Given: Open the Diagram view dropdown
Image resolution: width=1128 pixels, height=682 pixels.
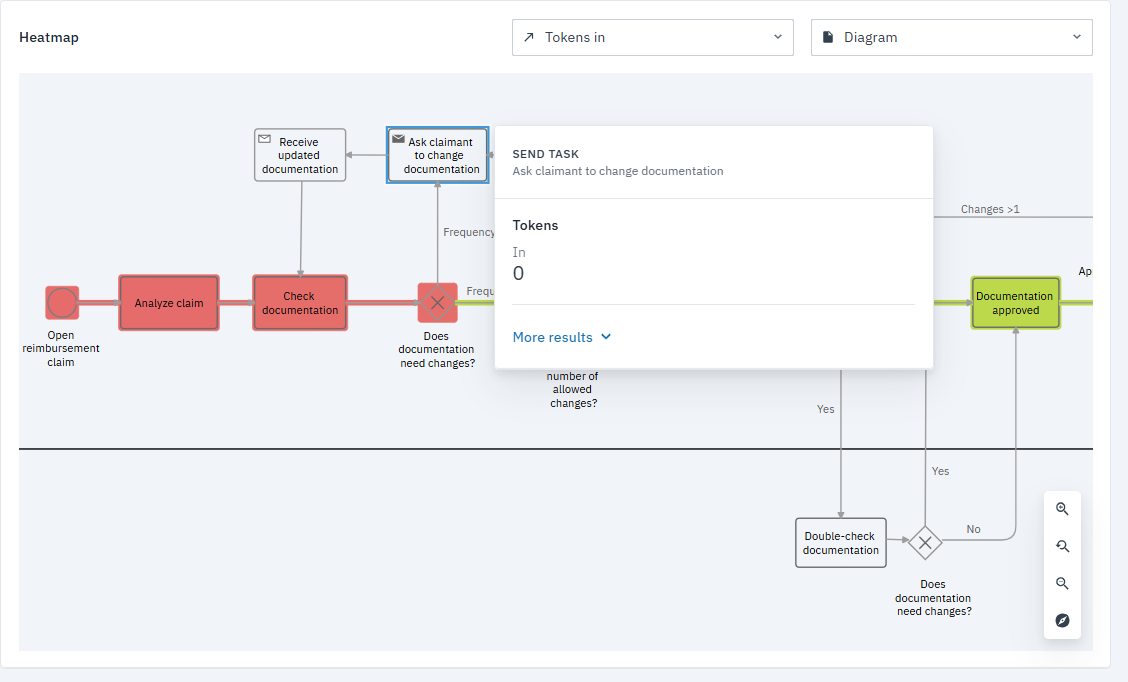Looking at the screenshot, I should tap(951, 37).
